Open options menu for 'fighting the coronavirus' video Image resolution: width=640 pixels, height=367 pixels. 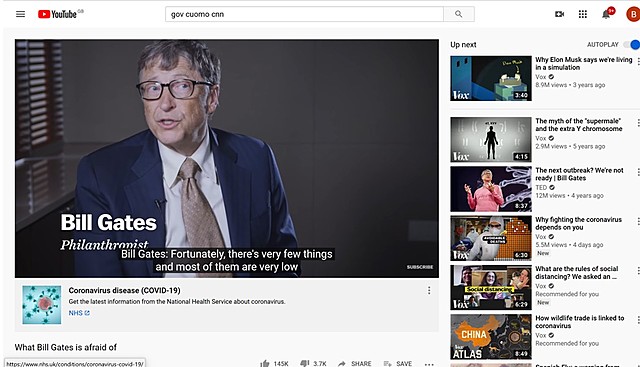638,222
